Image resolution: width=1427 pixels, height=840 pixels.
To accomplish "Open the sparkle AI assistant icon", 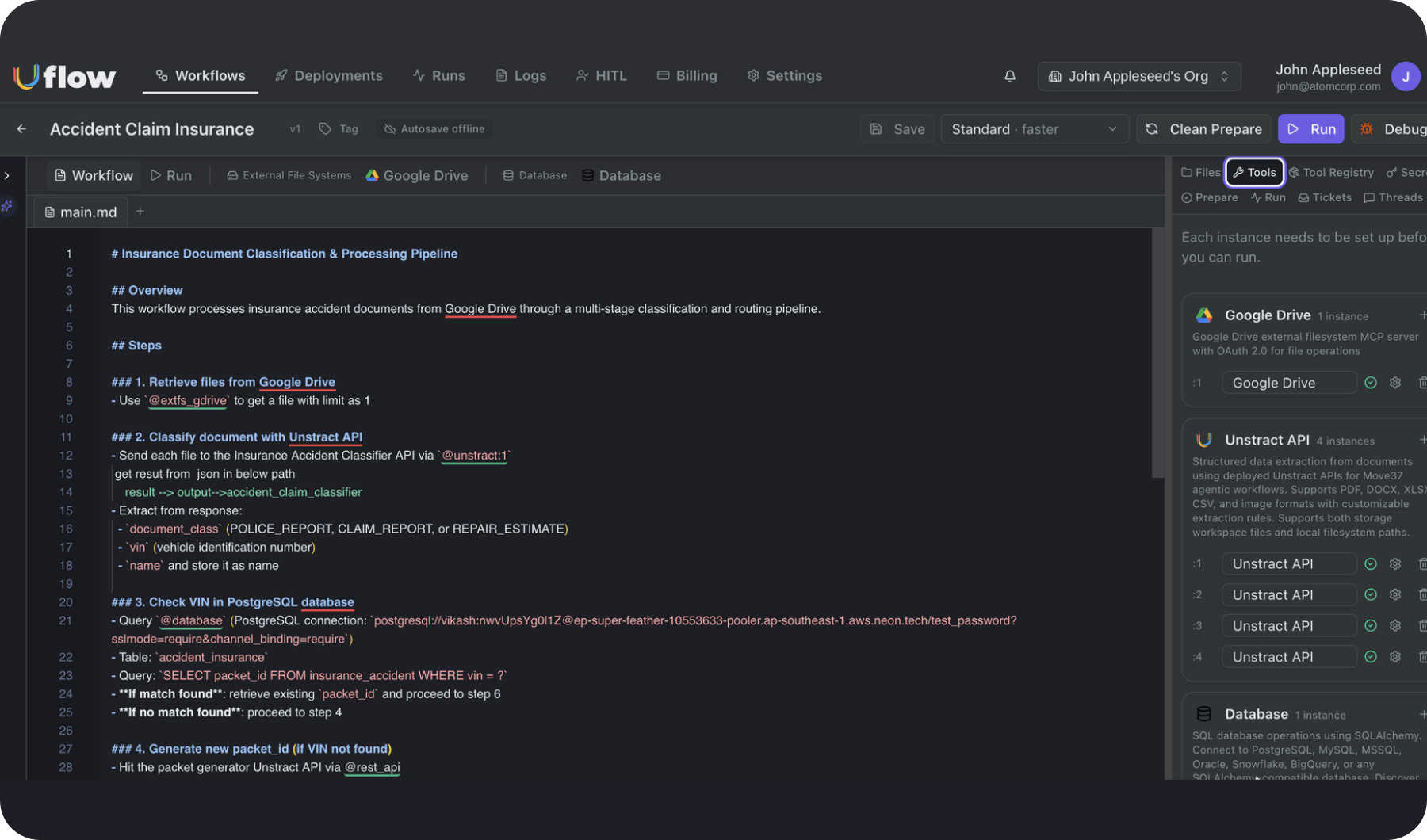I will pyautogui.click(x=7, y=206).
